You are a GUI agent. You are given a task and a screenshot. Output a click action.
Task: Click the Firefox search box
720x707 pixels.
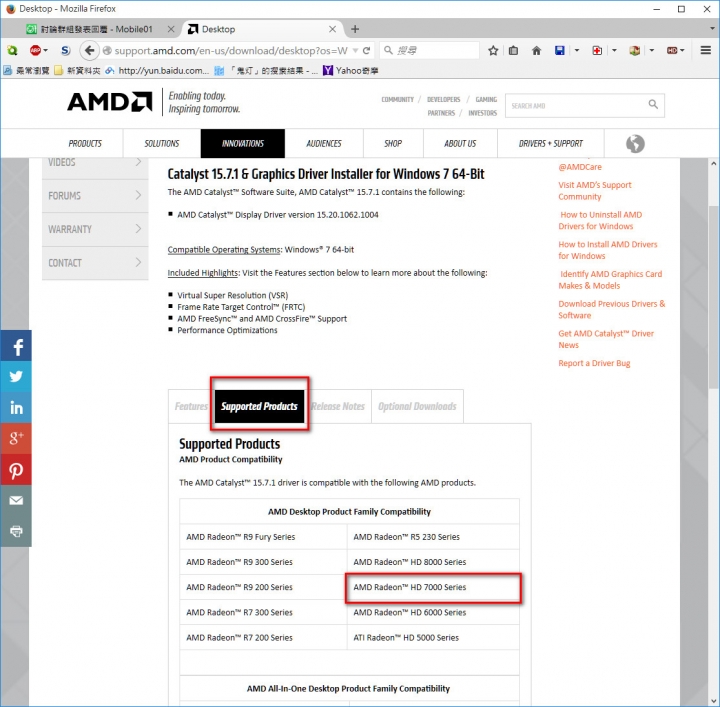[x=429, y=50]
